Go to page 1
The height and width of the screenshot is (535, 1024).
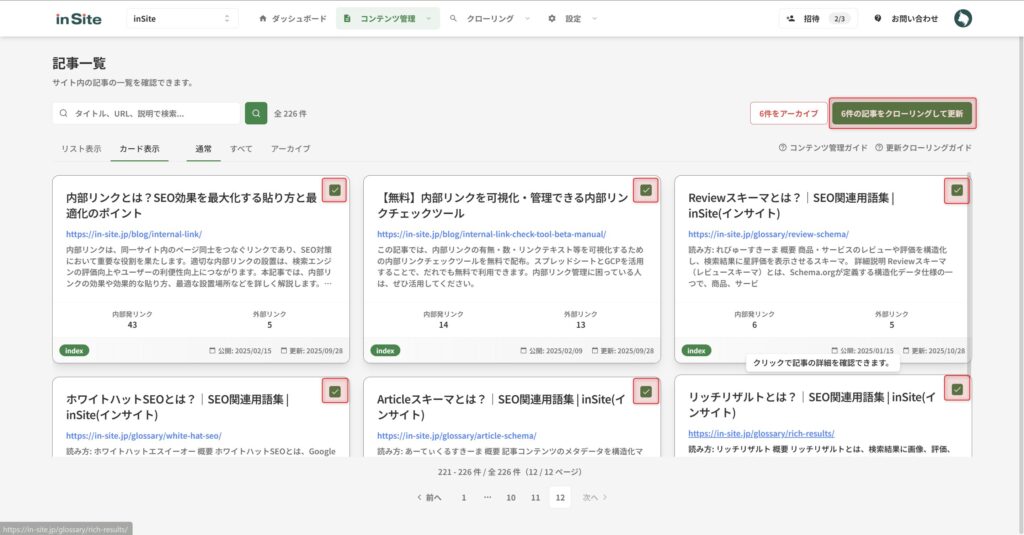[x=464, y=498]
